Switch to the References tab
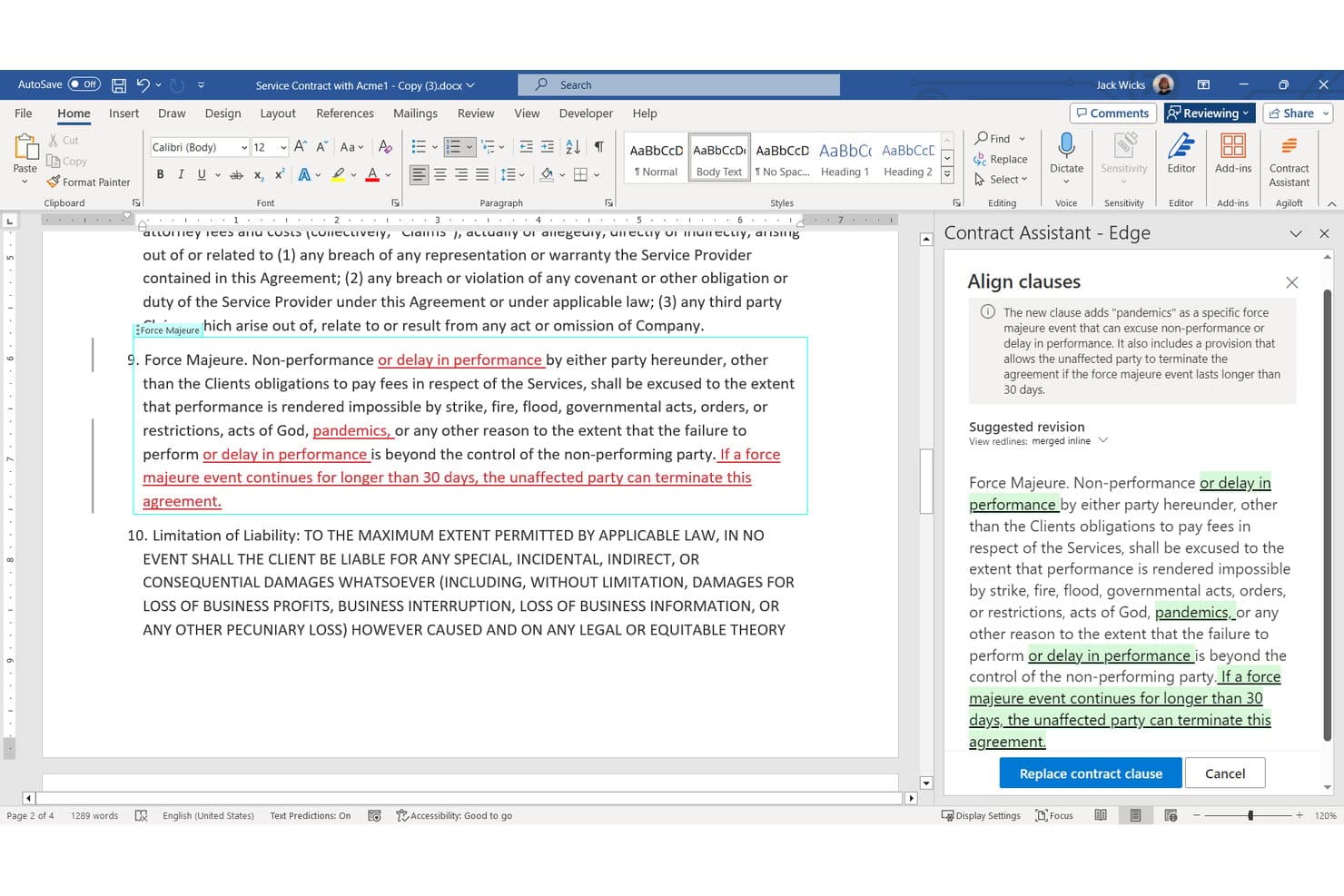Screen dimensions: 1344x896 pyautogui.click(x=344, y=113)
